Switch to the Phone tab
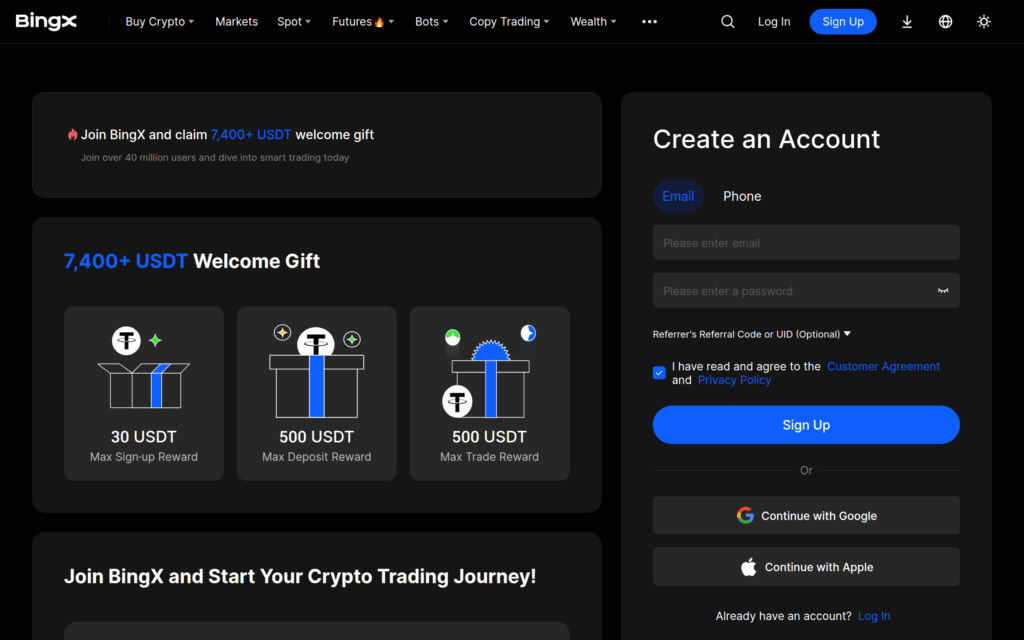This screenshot has height=640, width=1024. pyautogui.click(x=742, y=196)
